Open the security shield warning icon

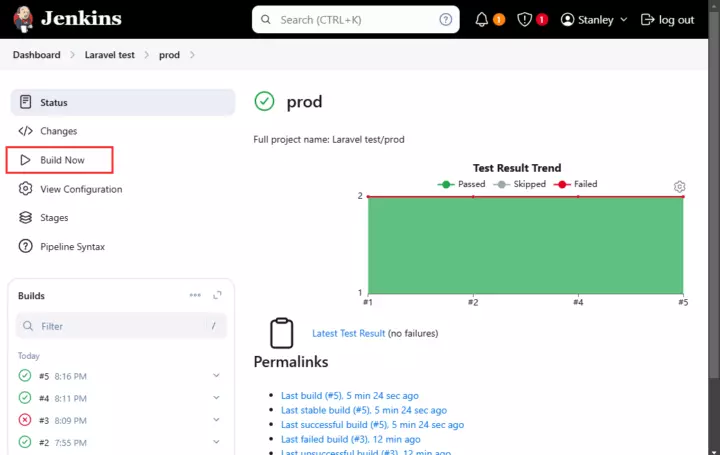524,19
